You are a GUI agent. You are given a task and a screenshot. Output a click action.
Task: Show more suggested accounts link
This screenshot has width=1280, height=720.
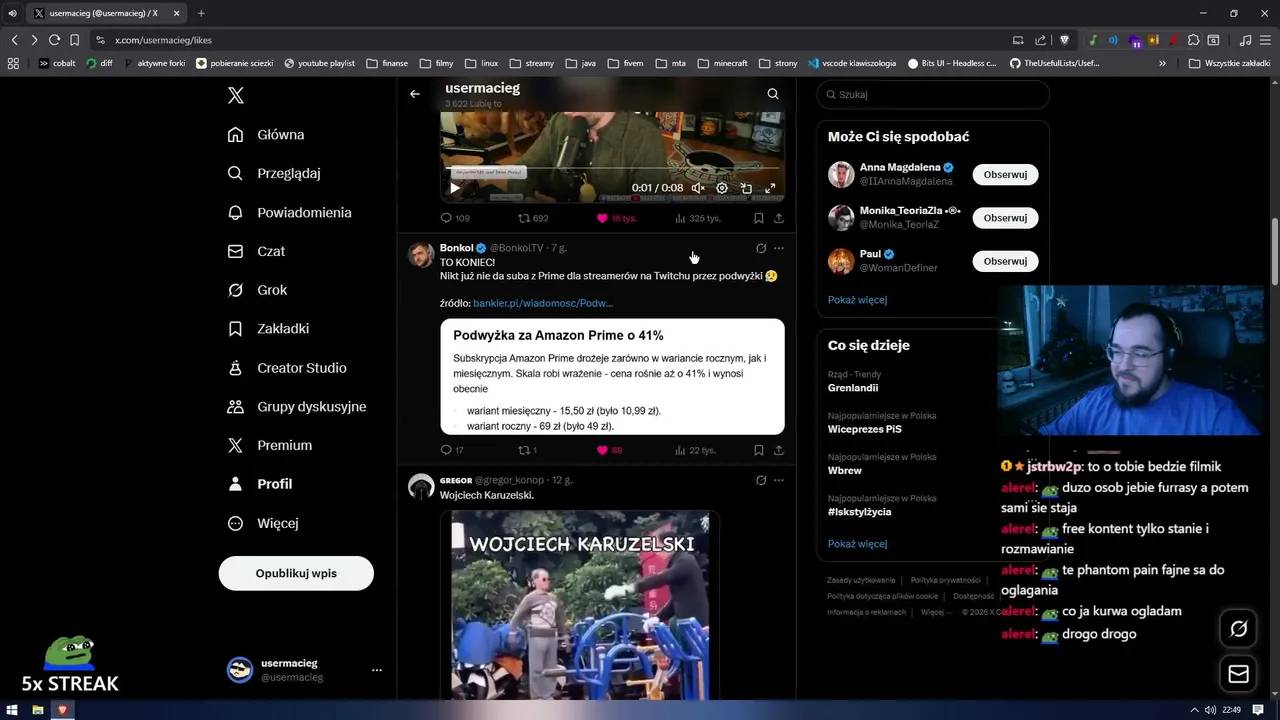click(x=857, y=300)
